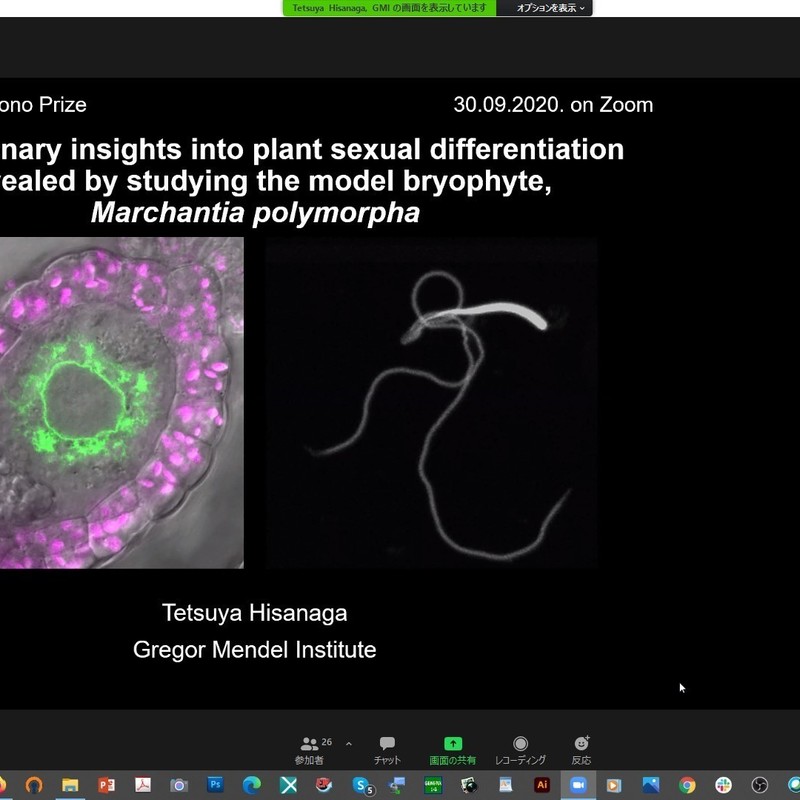800x800 pixels.
Task: Open File Explorer from the taskbar
Action: [x=70, y=785]
